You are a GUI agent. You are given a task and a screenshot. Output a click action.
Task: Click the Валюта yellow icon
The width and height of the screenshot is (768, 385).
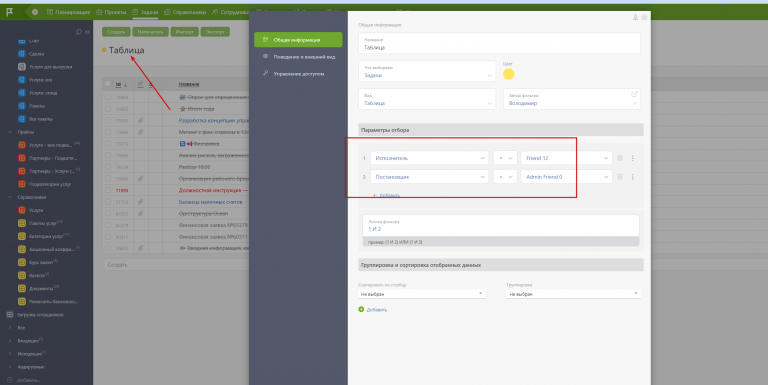22,275
